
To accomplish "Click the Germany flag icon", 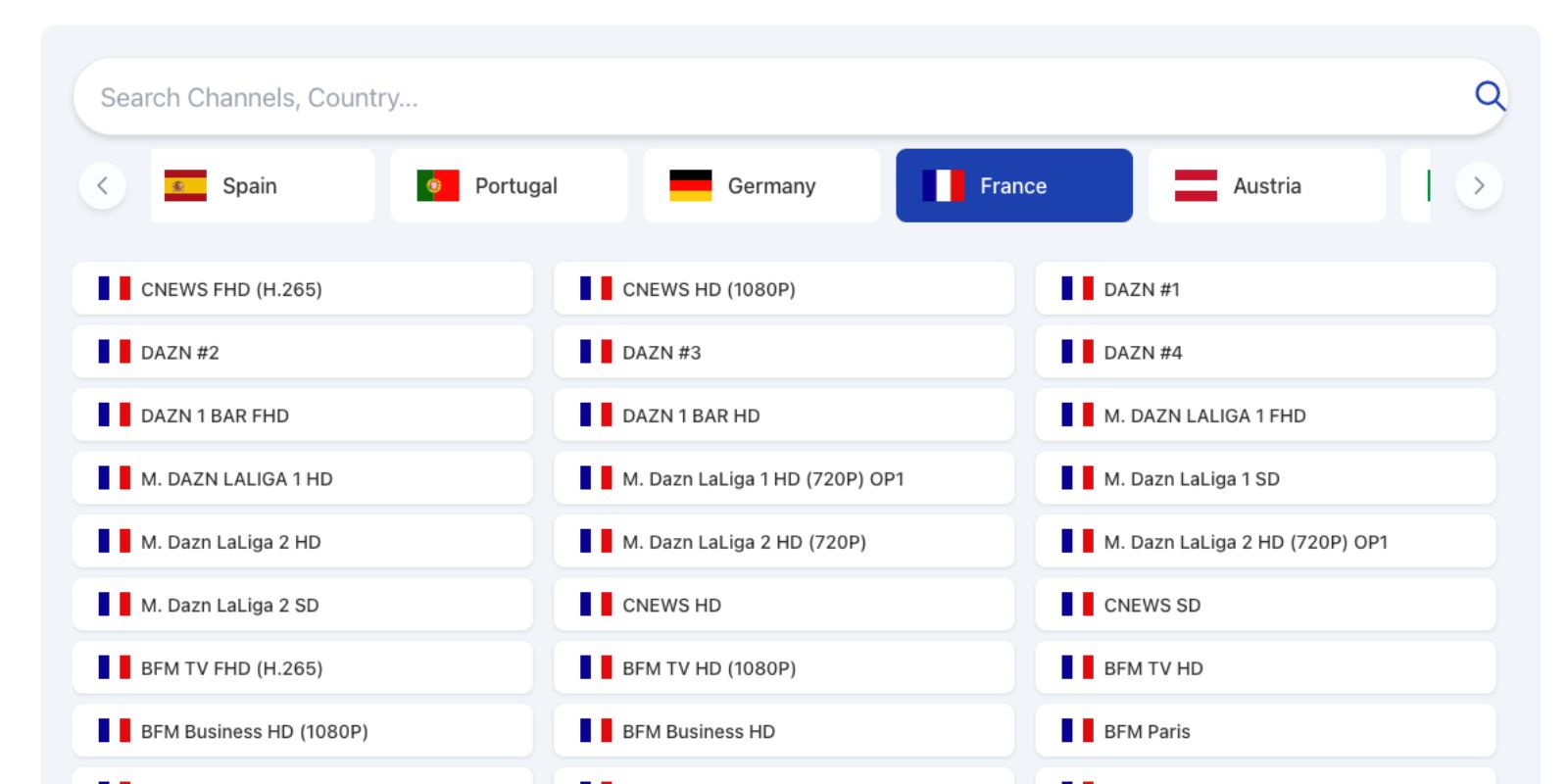I will (x=691, y=185).
